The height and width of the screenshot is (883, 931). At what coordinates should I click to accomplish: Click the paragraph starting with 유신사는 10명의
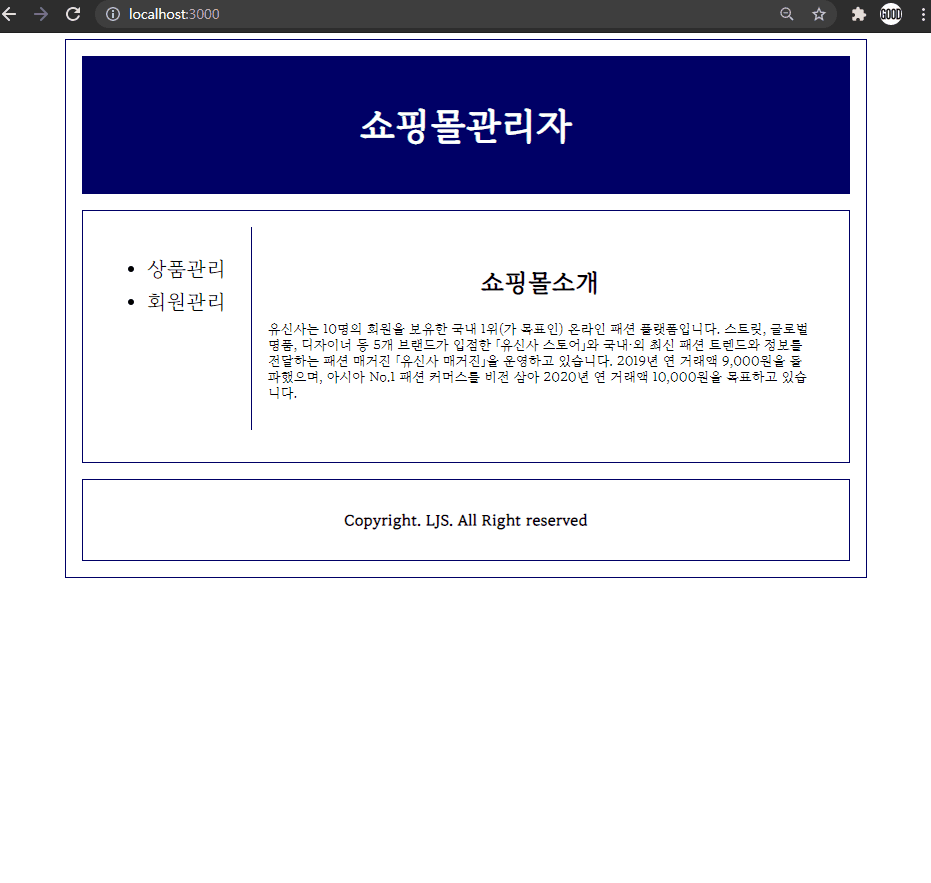[538, 360]
